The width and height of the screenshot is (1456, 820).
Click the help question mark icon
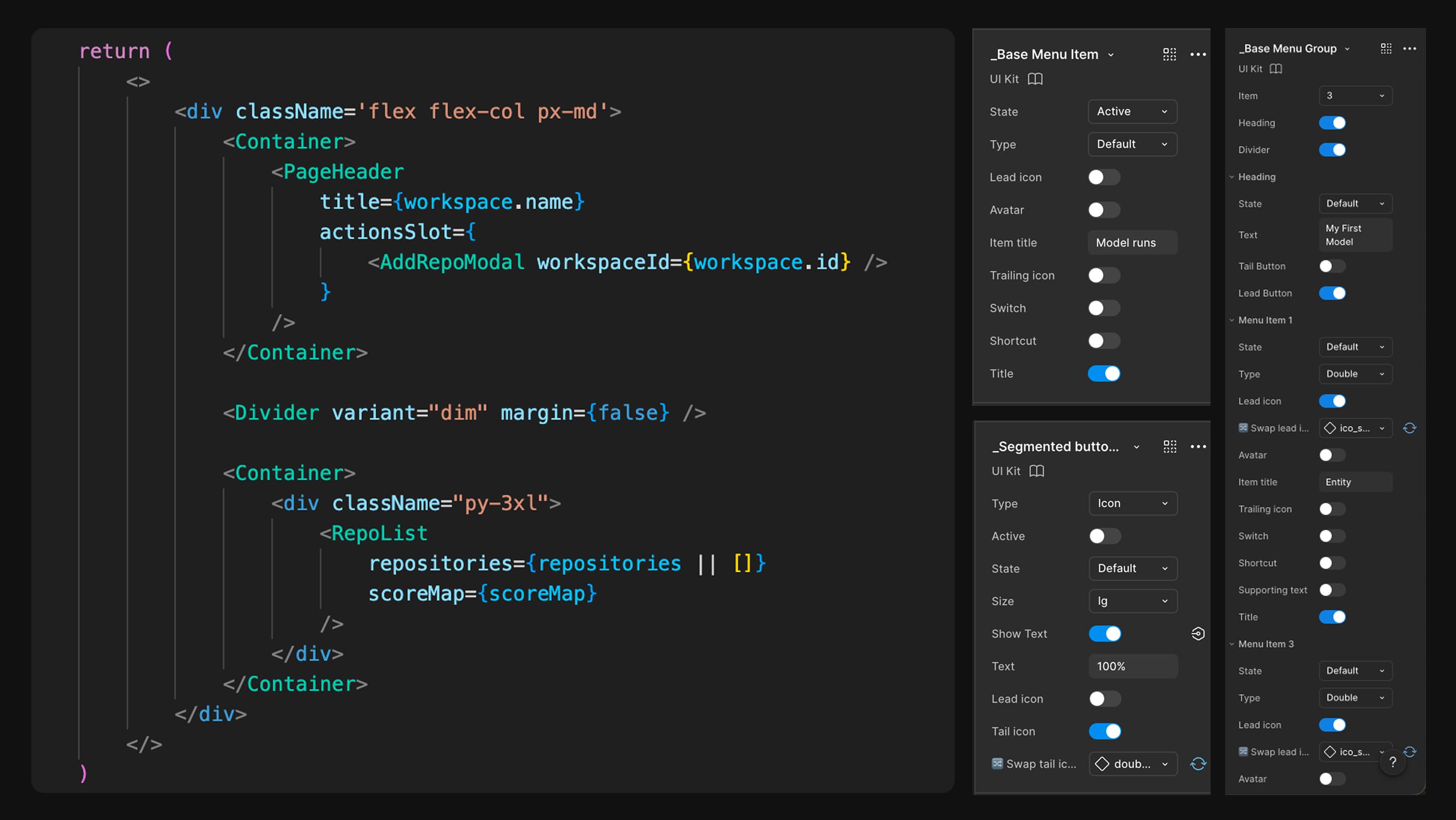pyautogui.click(x=1393, y=762)
